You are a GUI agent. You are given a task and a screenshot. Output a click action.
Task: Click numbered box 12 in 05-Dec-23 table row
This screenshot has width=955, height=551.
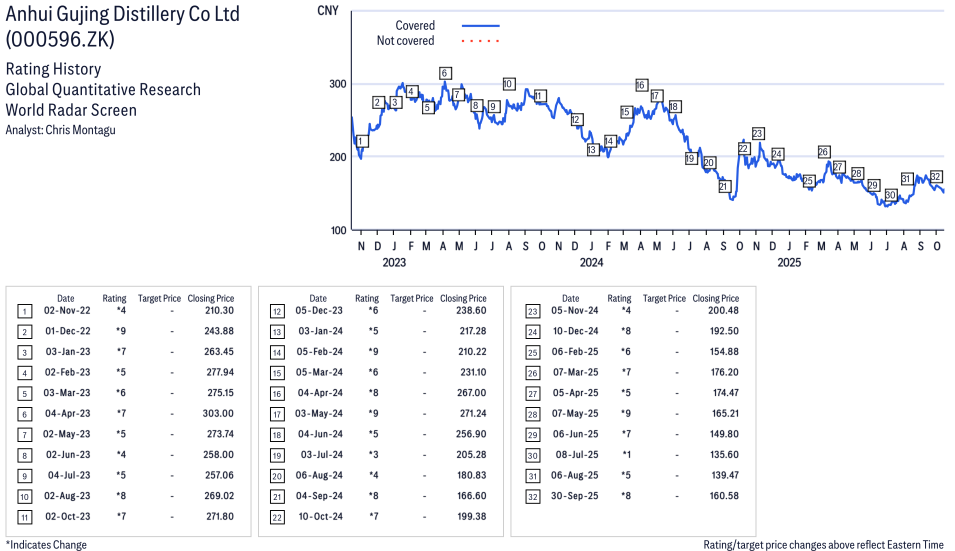pyautogui.click(x=277, y=311)
